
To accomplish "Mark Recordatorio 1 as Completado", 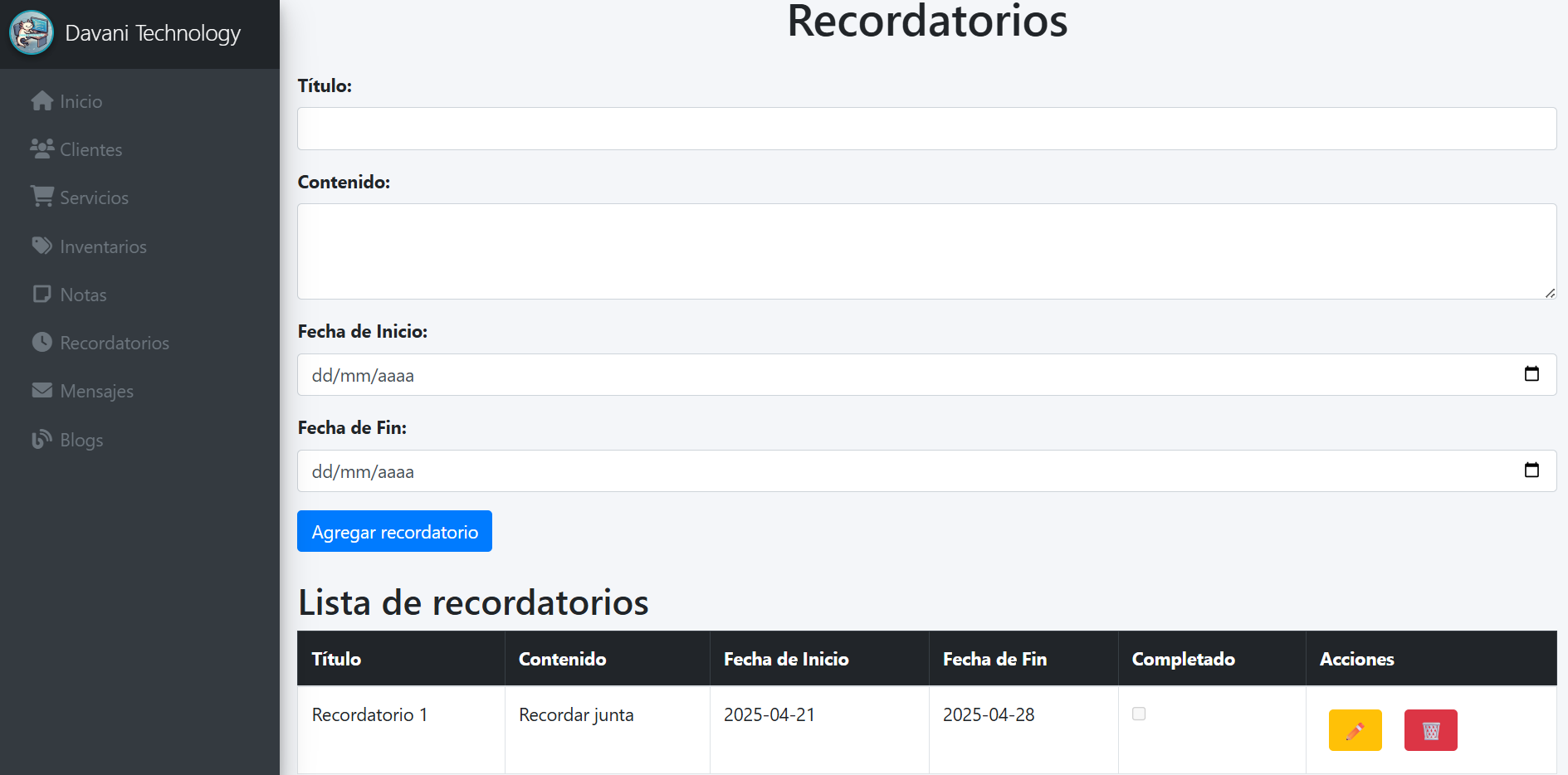I will (x=1140, y=713).
